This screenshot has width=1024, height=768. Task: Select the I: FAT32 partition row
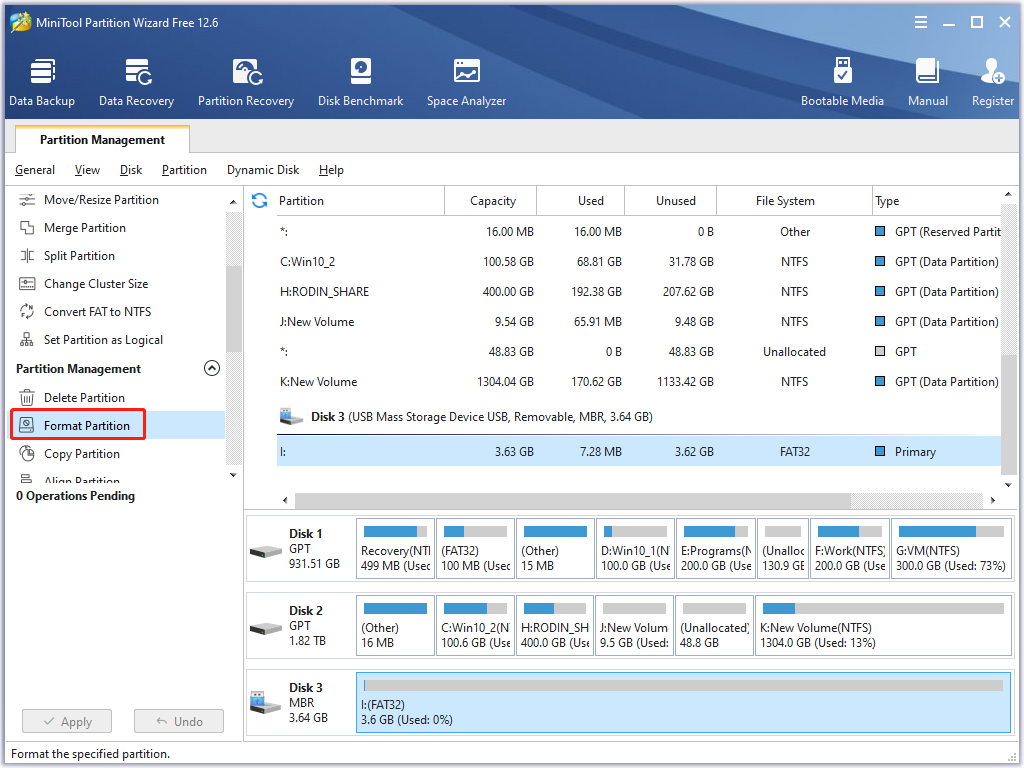tap(639, 452)
